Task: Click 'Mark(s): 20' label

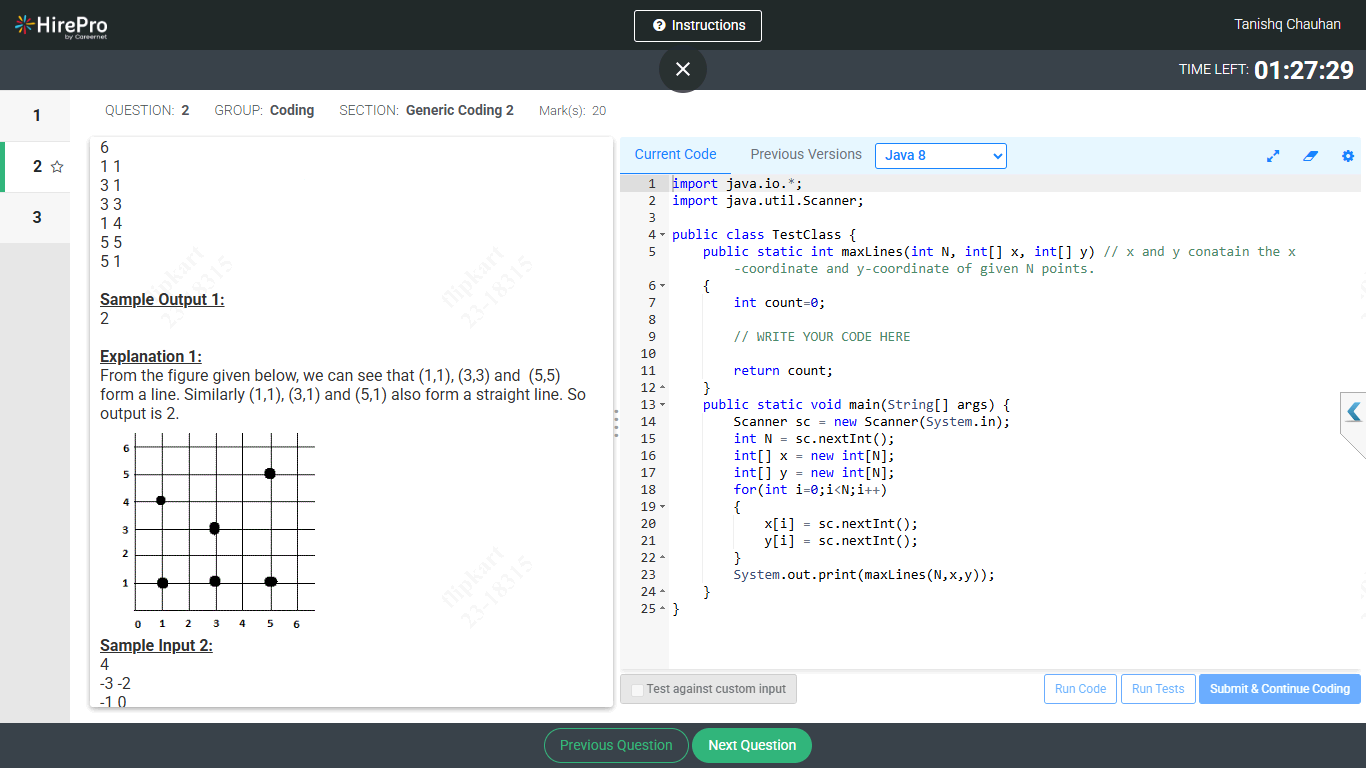Action: pos(572,111)
